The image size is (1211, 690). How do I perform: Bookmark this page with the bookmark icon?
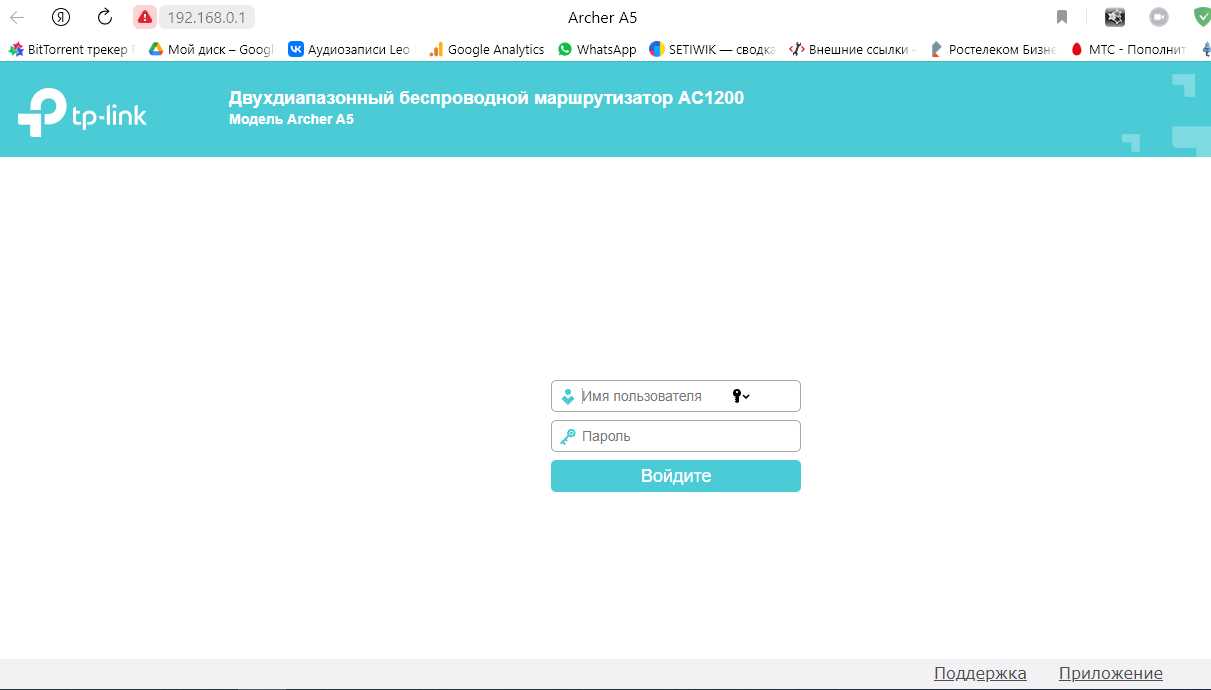click(x=1062, y=17)
